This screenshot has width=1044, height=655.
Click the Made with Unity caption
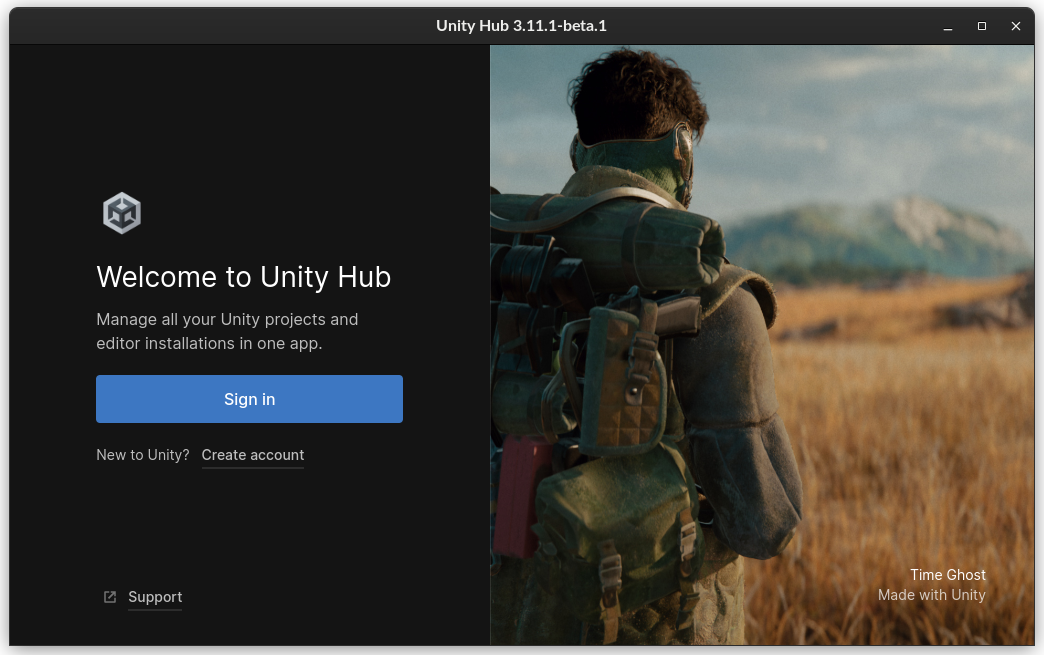(931, 595)
